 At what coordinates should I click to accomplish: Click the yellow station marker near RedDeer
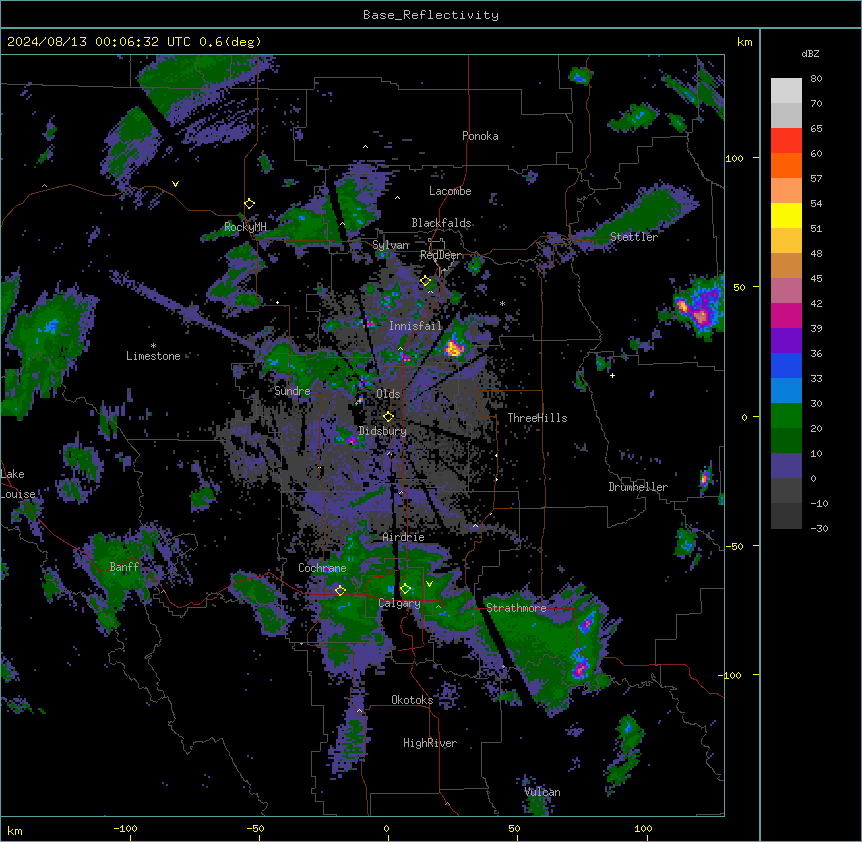click(x=425, y=281)
